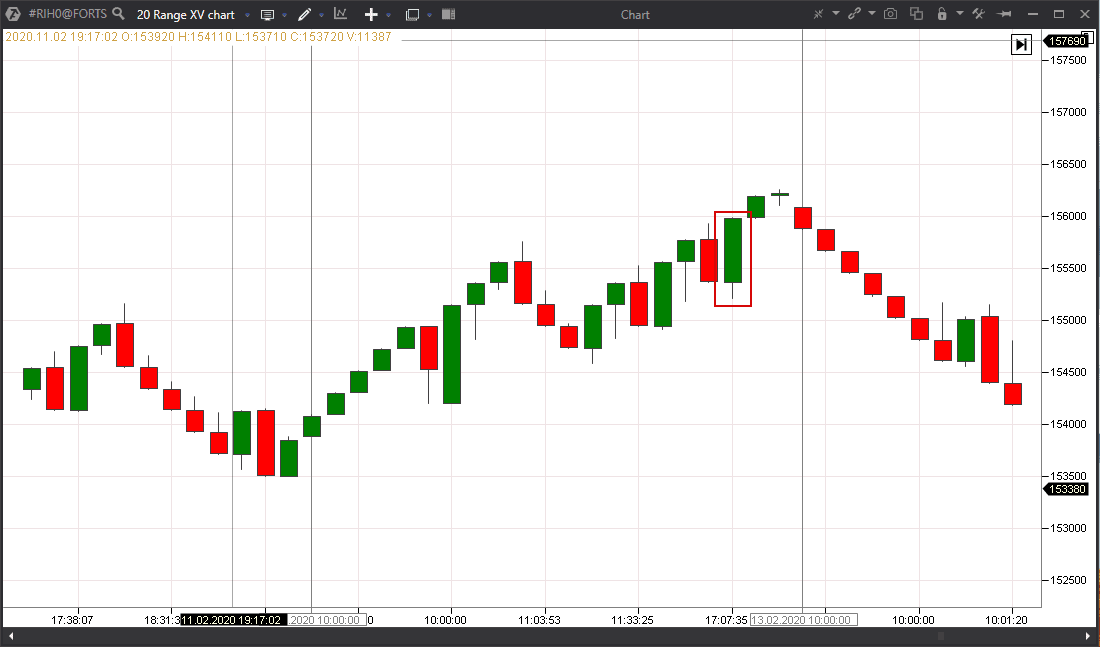
Task: Expand the link instruments dropdown arrow
Action: (x=871, y=14)
